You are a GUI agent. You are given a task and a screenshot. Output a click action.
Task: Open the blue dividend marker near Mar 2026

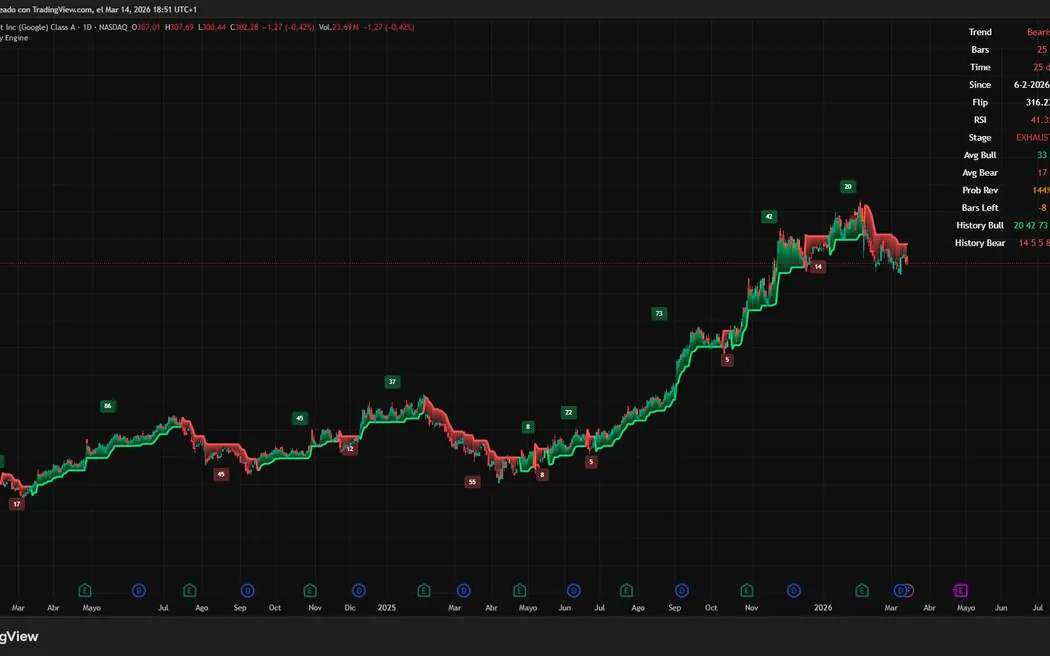[x=900, y=590]
